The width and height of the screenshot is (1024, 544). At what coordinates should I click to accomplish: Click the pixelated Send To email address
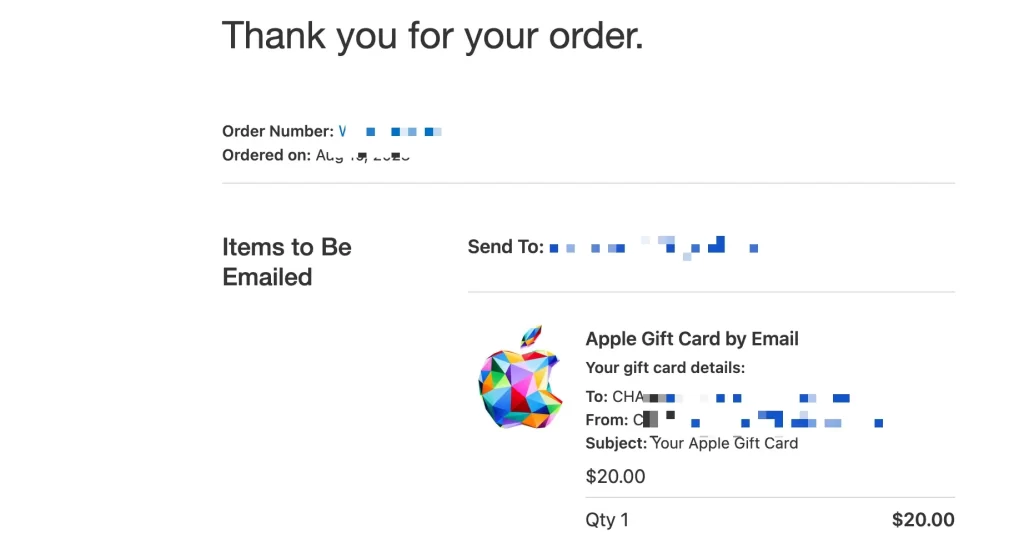pyautogui.click(x=654, y=248)
